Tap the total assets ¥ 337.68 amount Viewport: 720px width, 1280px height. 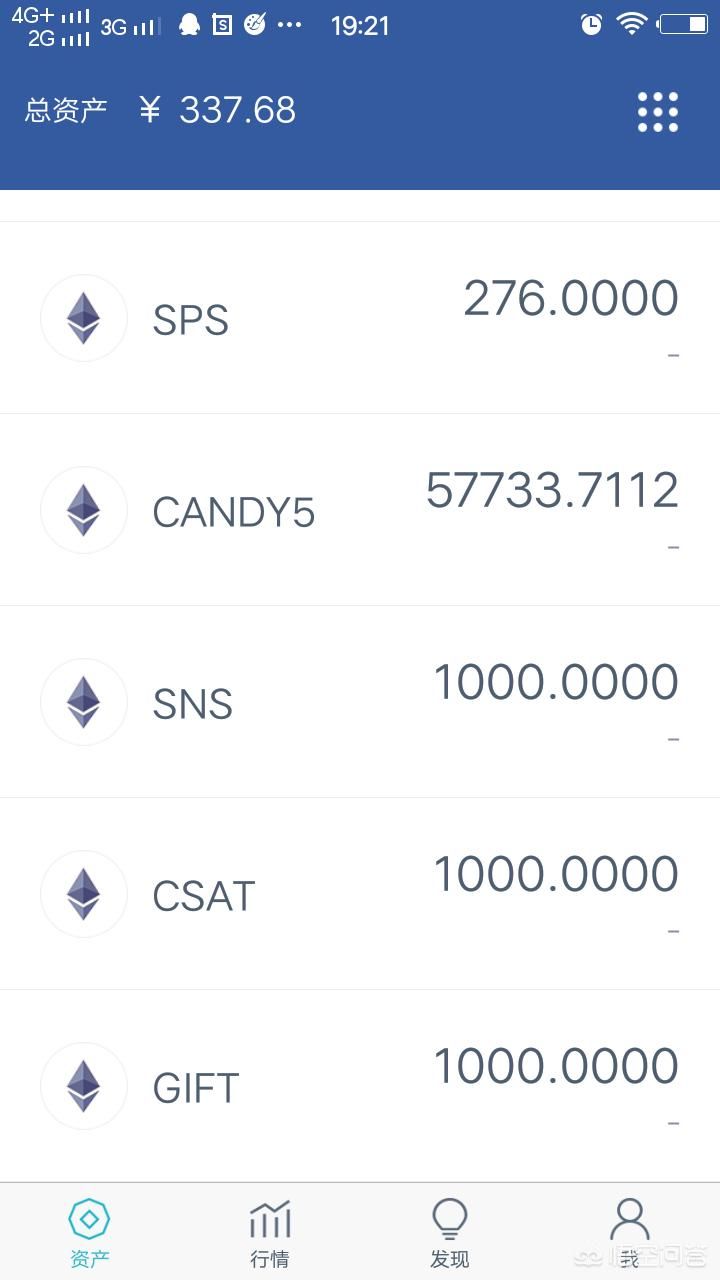[218, 110]
